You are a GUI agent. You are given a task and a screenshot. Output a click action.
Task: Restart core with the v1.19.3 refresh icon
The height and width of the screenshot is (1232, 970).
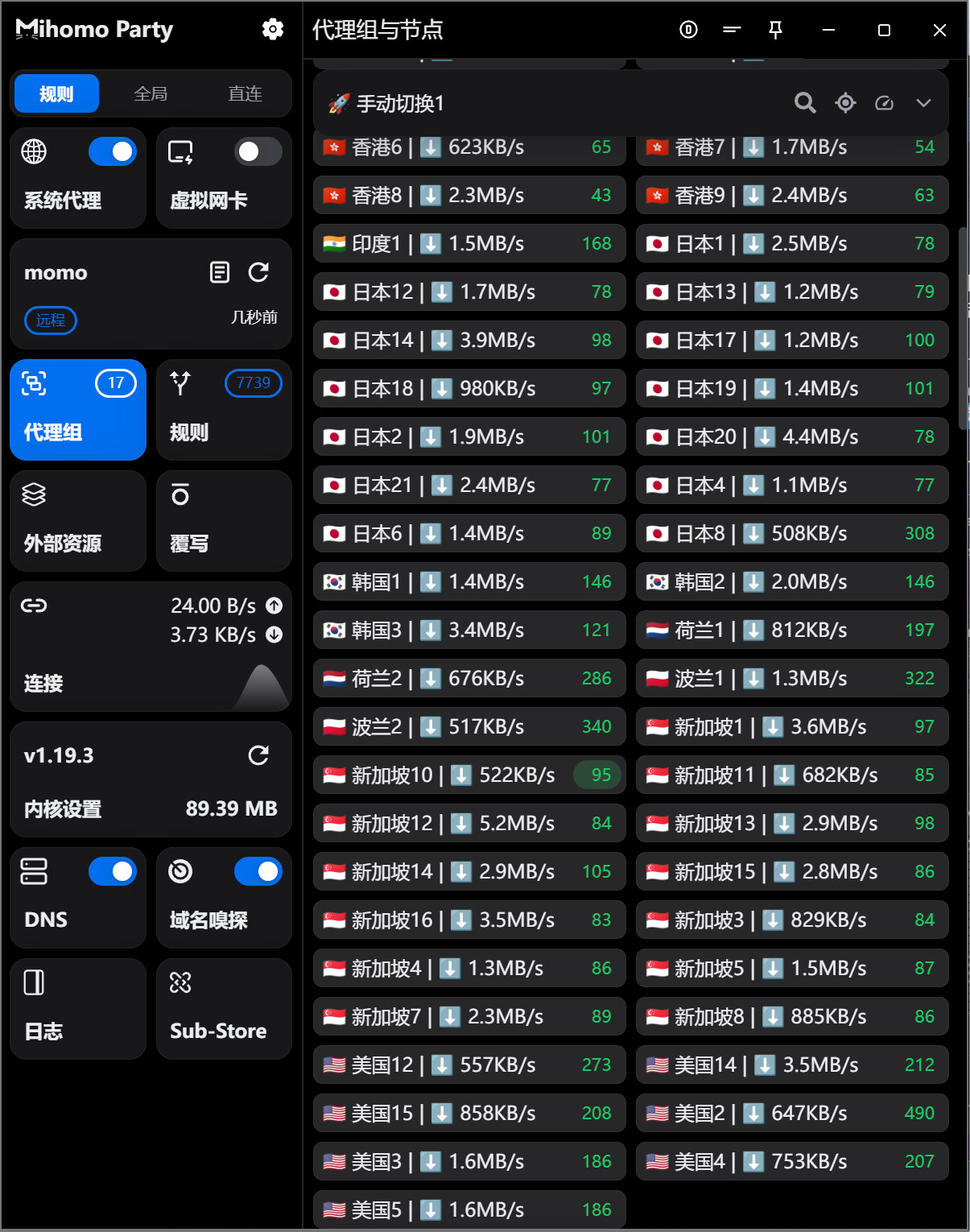258,755
